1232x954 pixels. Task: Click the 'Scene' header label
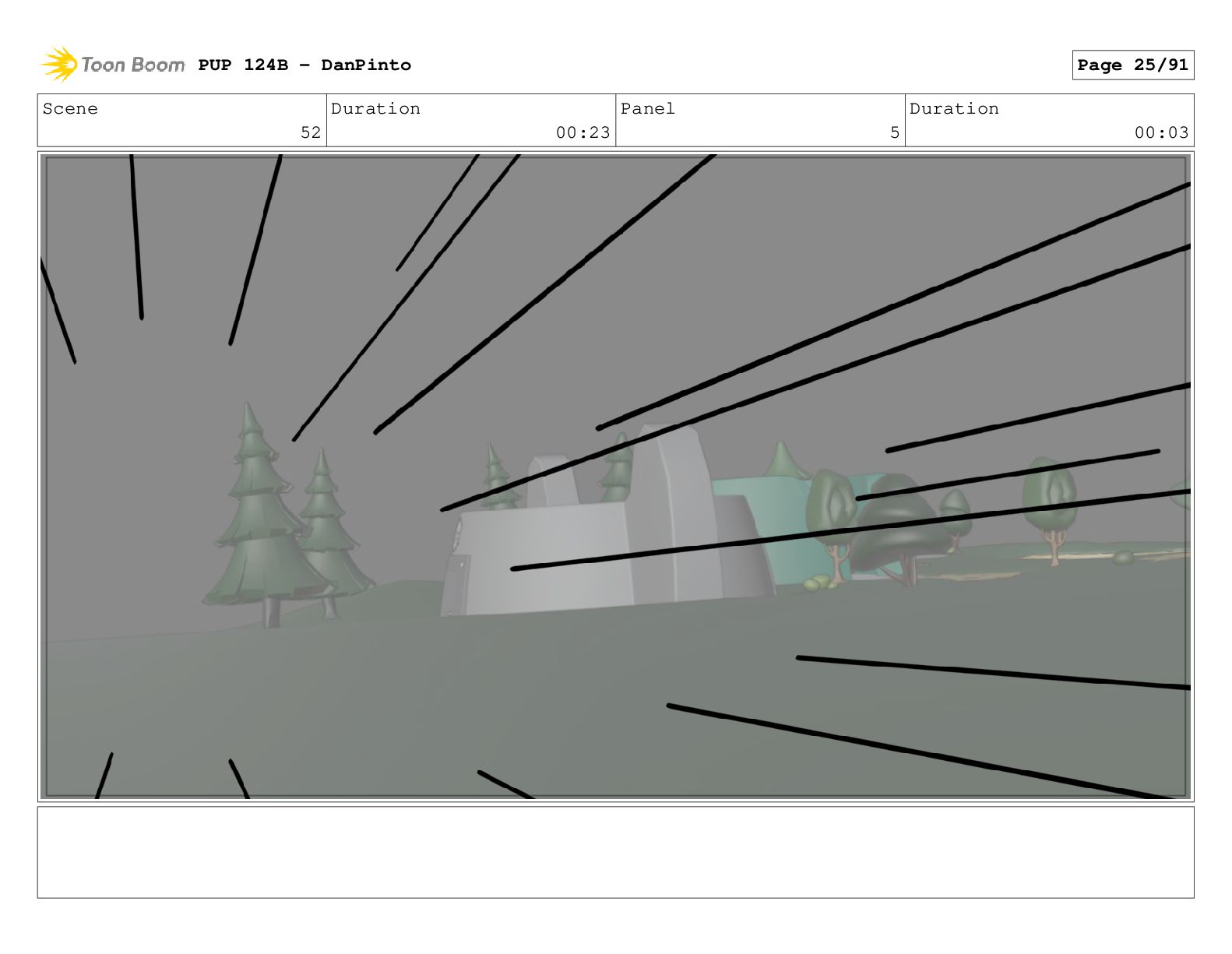(70, 109)
